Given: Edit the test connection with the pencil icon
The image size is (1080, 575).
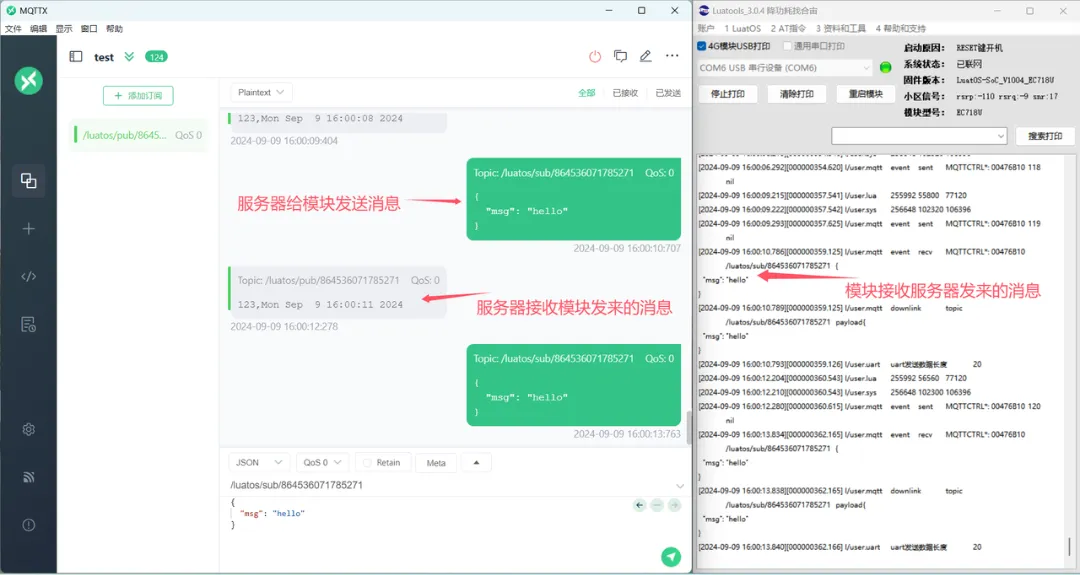Looking at the screenshot, I should point(645,56).
